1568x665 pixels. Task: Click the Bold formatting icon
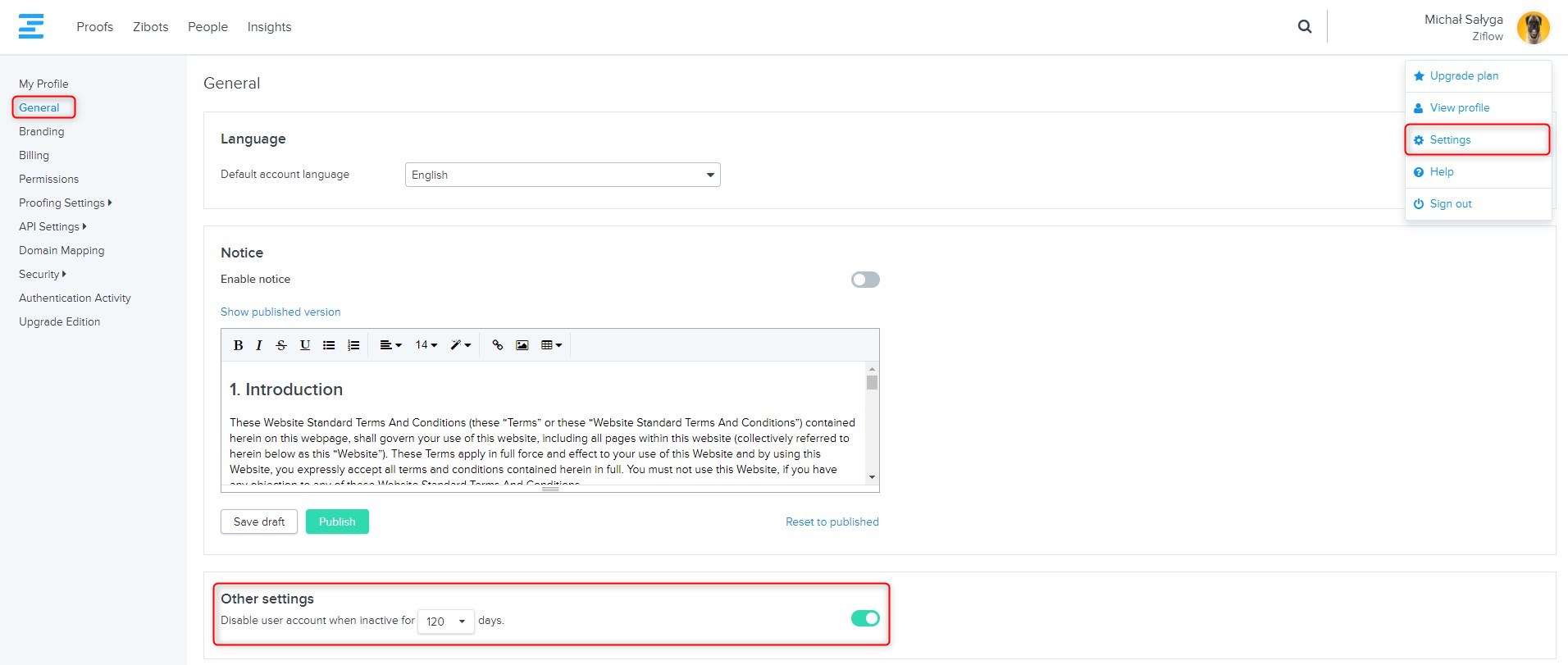(238, 345)
